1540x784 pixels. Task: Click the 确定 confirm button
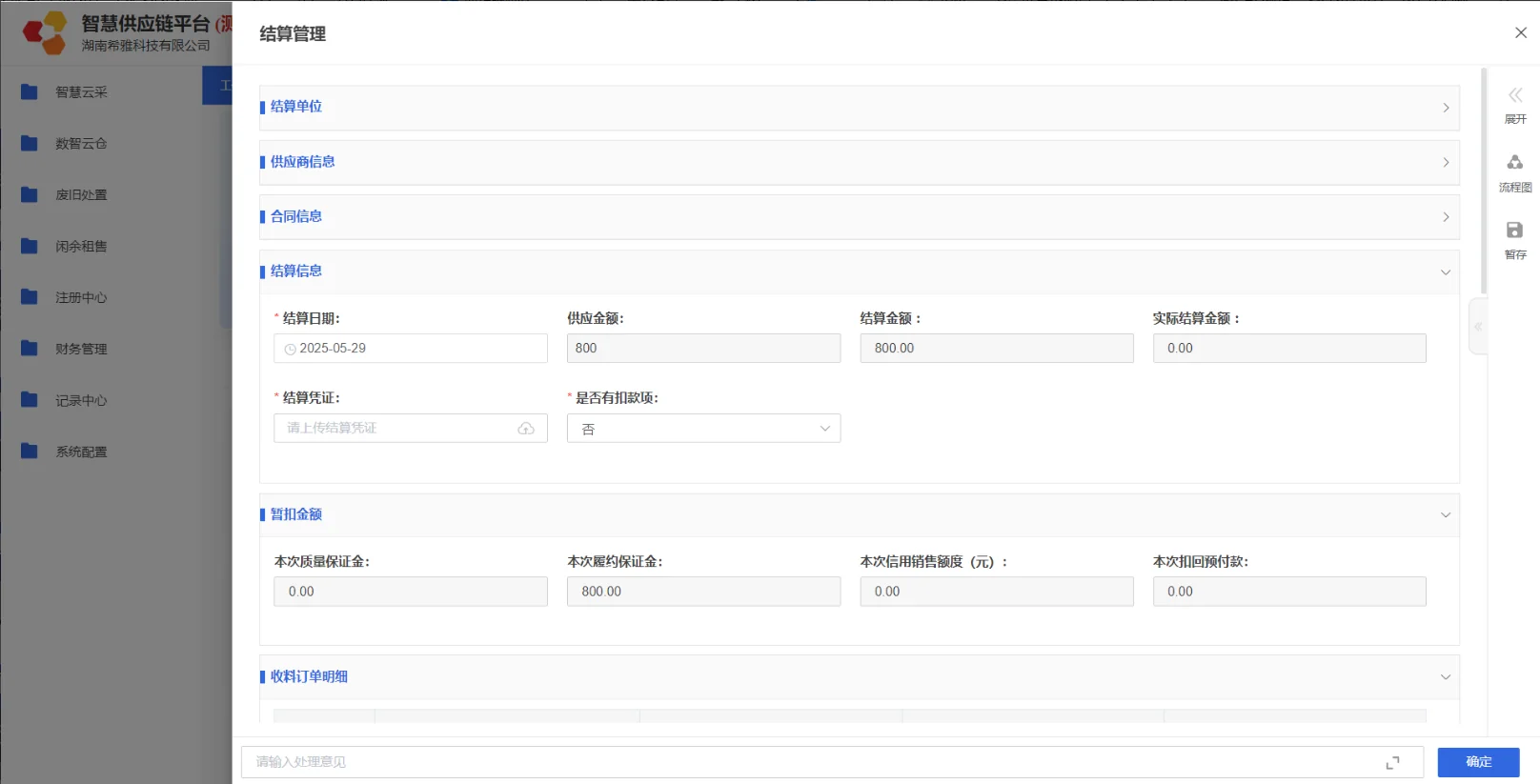(x=1478, y=762)
